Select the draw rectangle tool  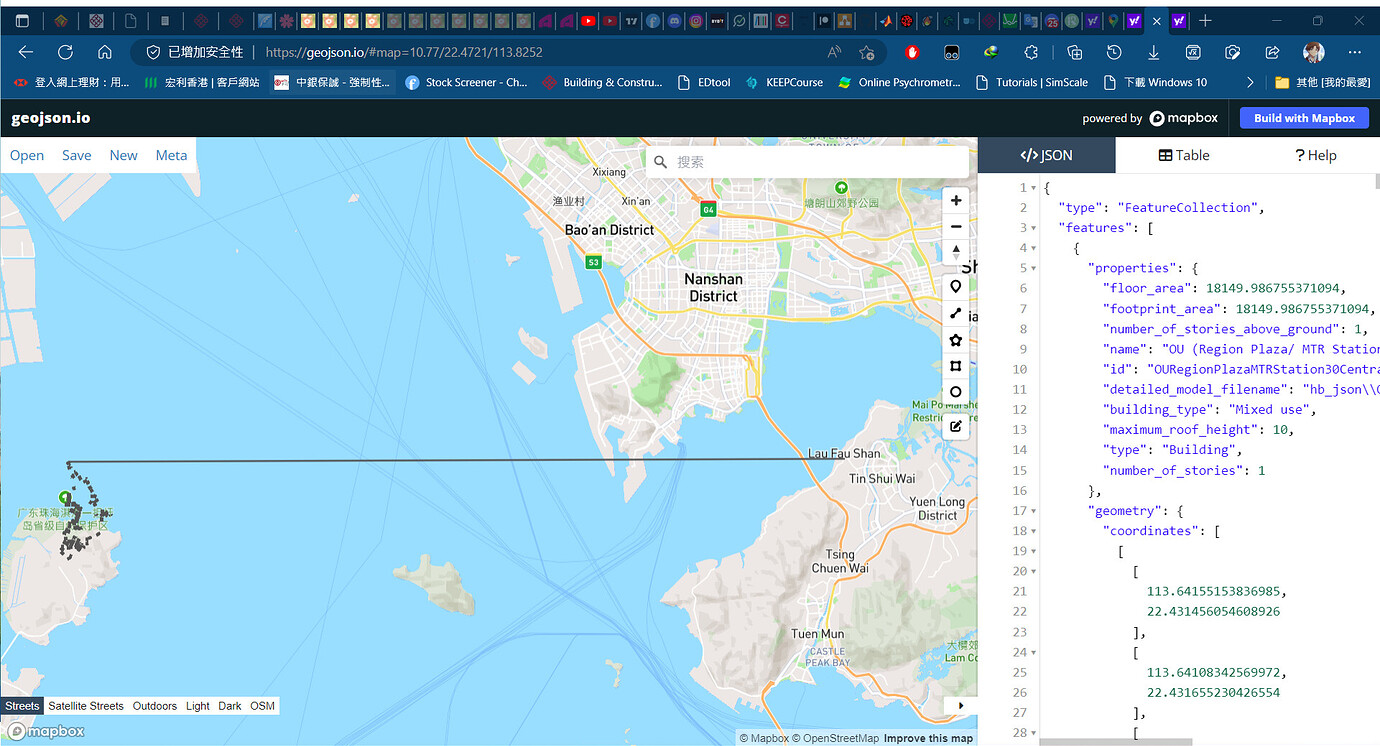point(956,366)
